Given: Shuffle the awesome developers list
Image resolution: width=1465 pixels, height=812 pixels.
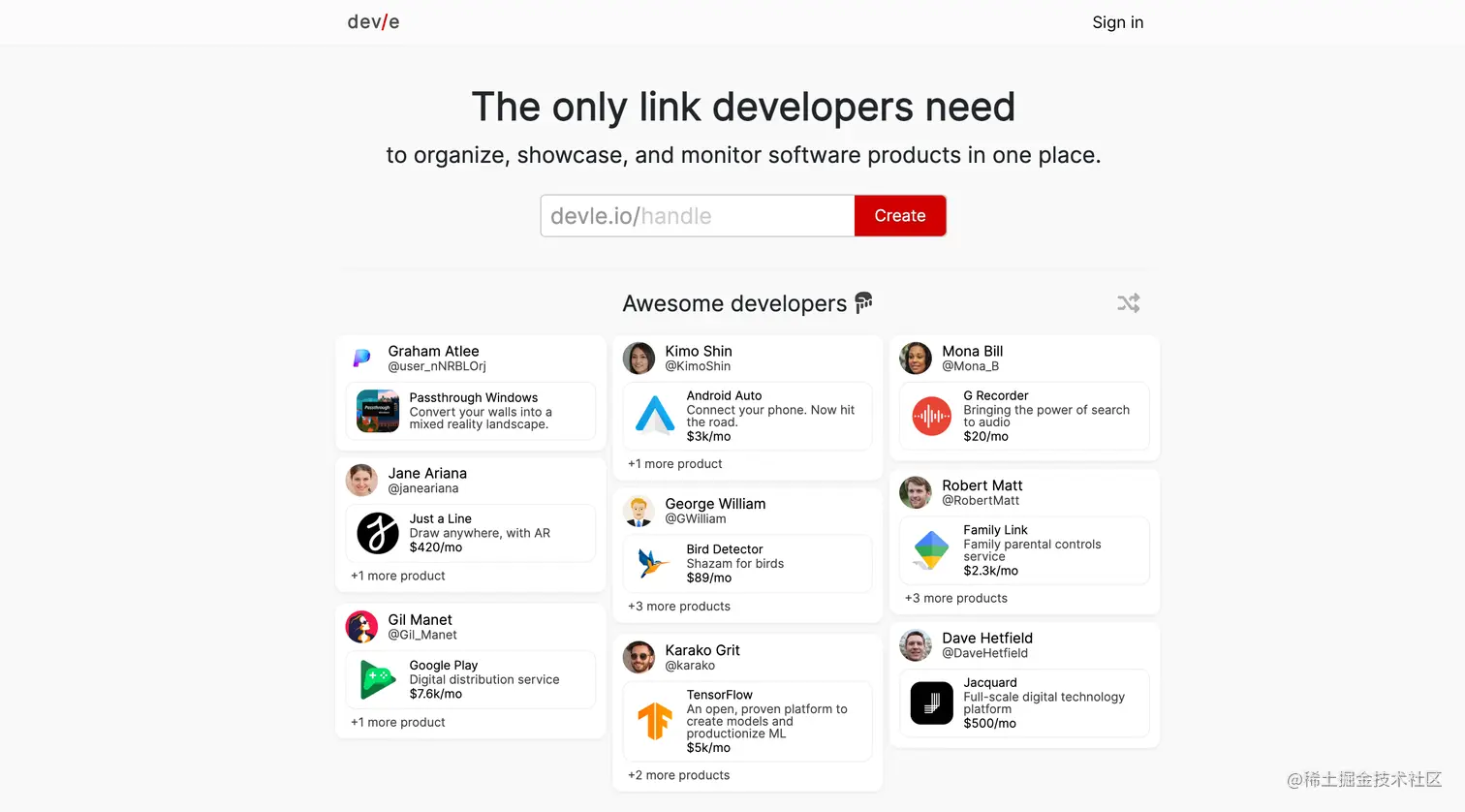Looking at the screenshot, I should (x=1128, y=303).
